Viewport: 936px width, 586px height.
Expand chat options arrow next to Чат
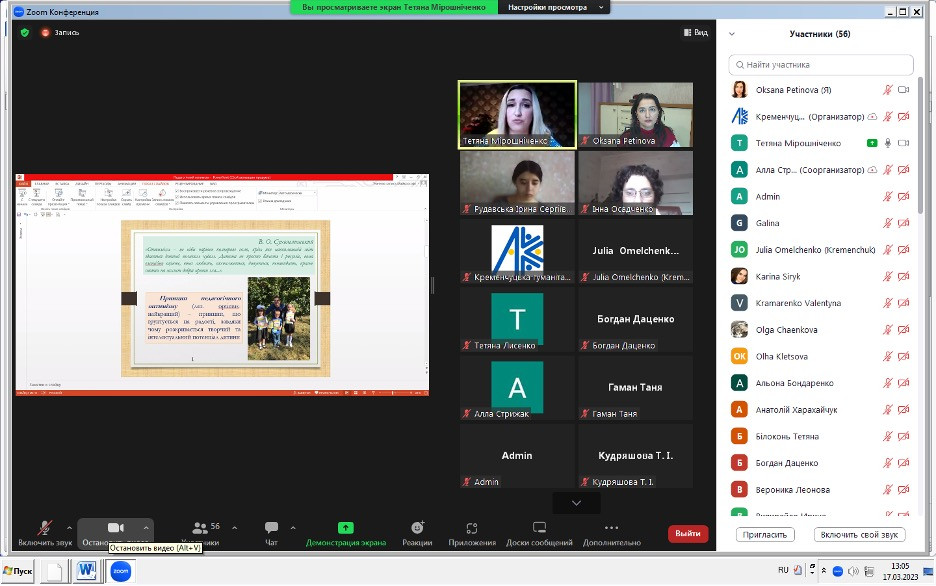(292, 528)
